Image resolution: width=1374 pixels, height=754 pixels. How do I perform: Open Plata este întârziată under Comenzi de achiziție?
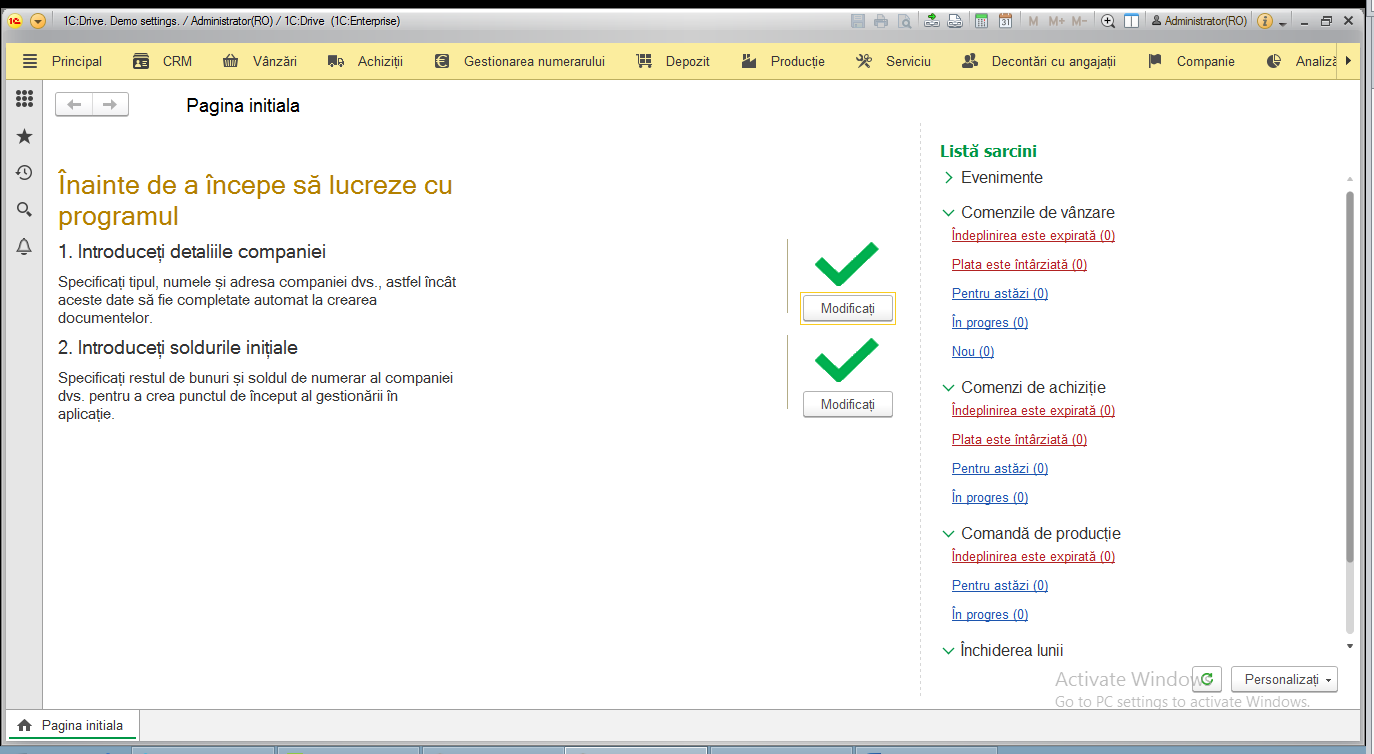click(1019, 440)
